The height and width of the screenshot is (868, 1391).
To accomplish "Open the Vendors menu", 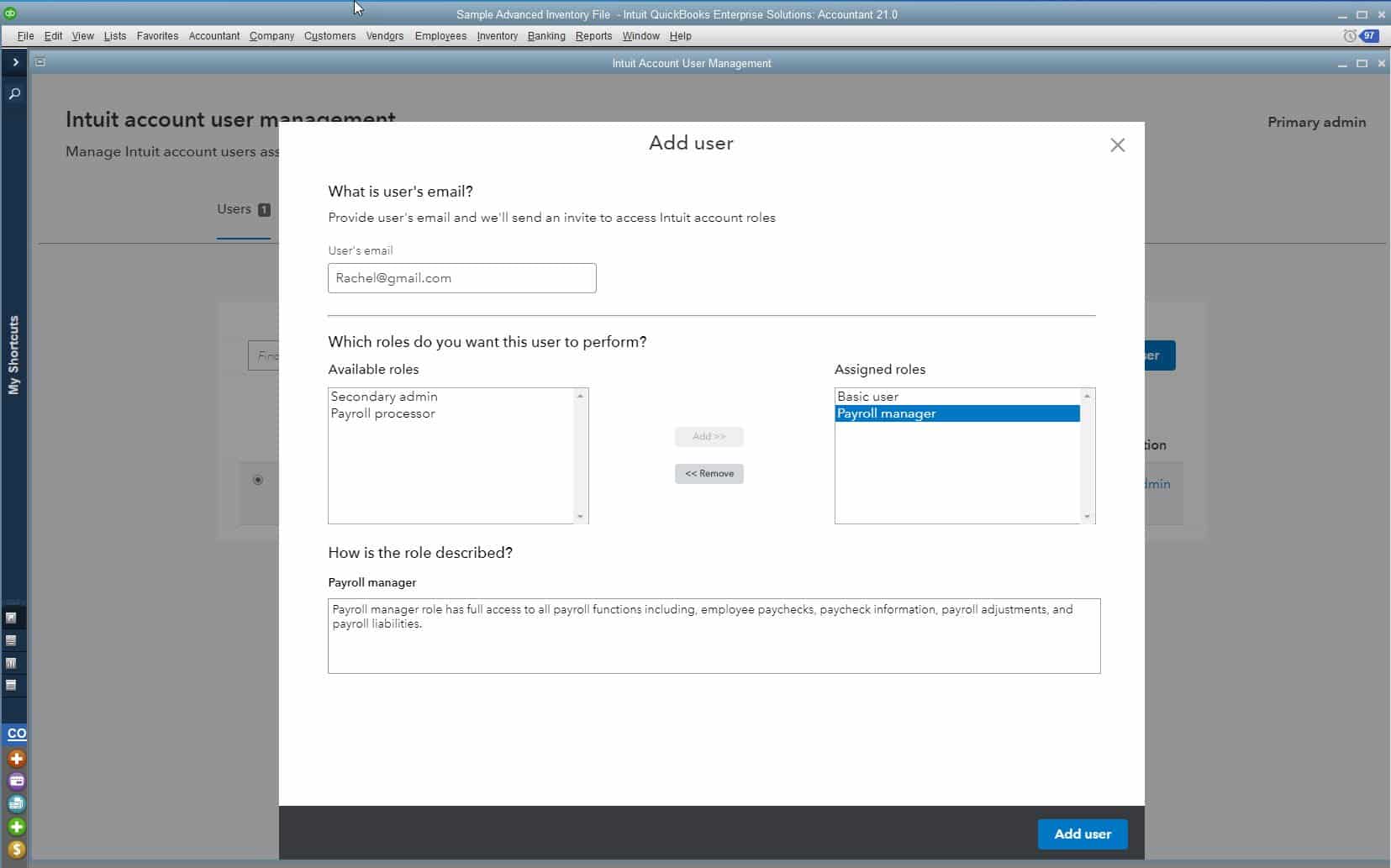I will click(x=385, y=36).
